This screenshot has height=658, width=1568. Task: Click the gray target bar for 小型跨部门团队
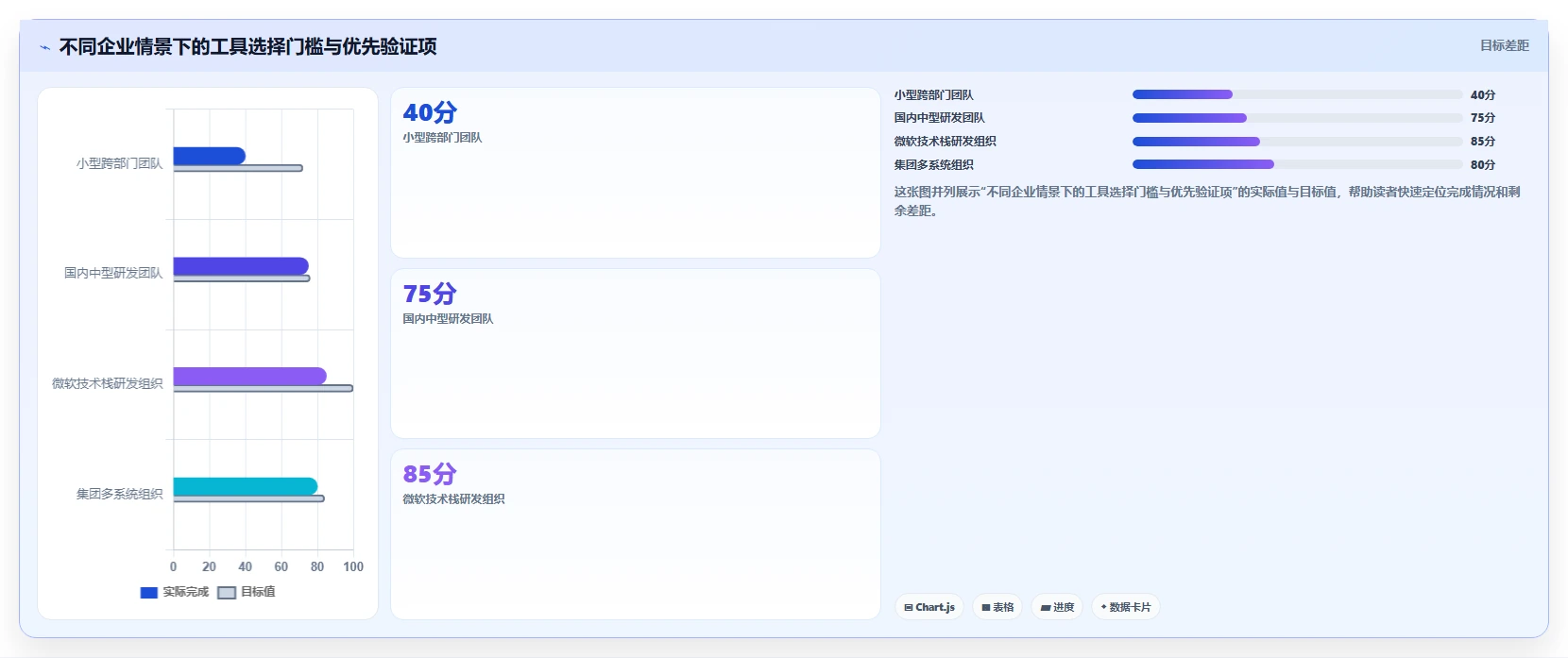click(238, 168)
